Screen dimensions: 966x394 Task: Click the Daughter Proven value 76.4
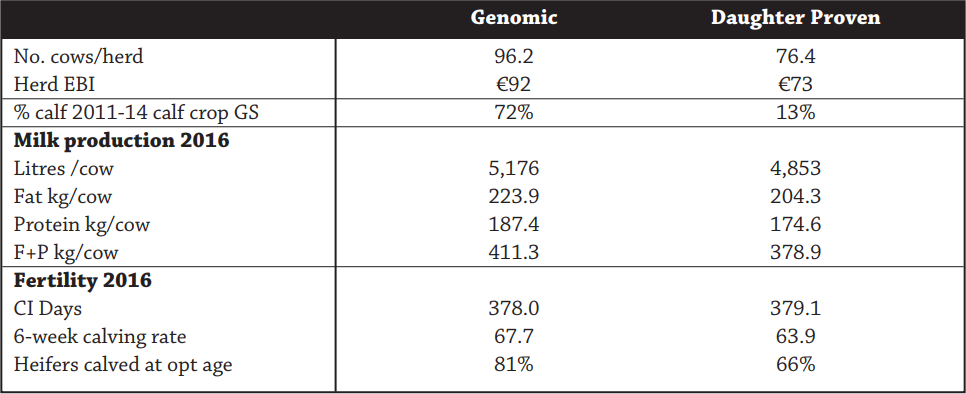(x=795, y=57)
